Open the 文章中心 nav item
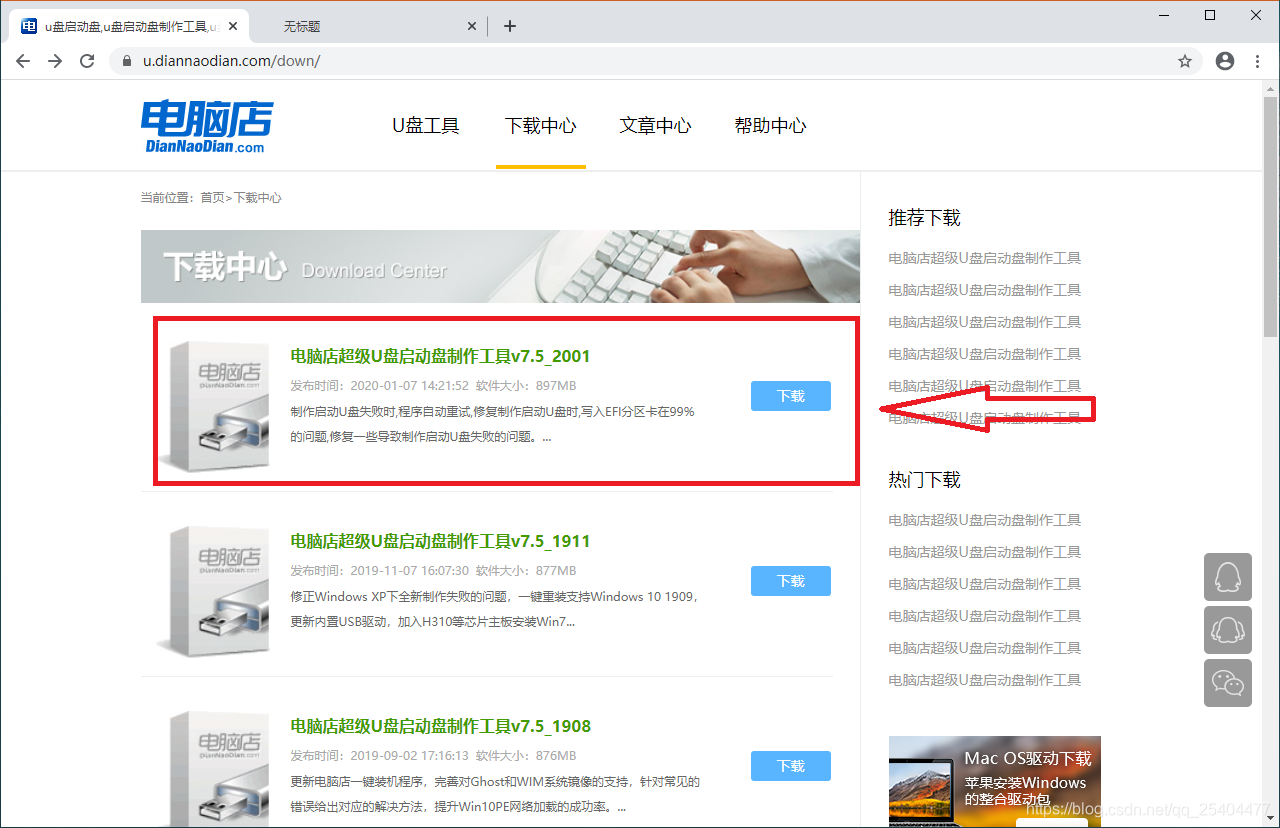The image size is (1280, 828). click(655, 126)
